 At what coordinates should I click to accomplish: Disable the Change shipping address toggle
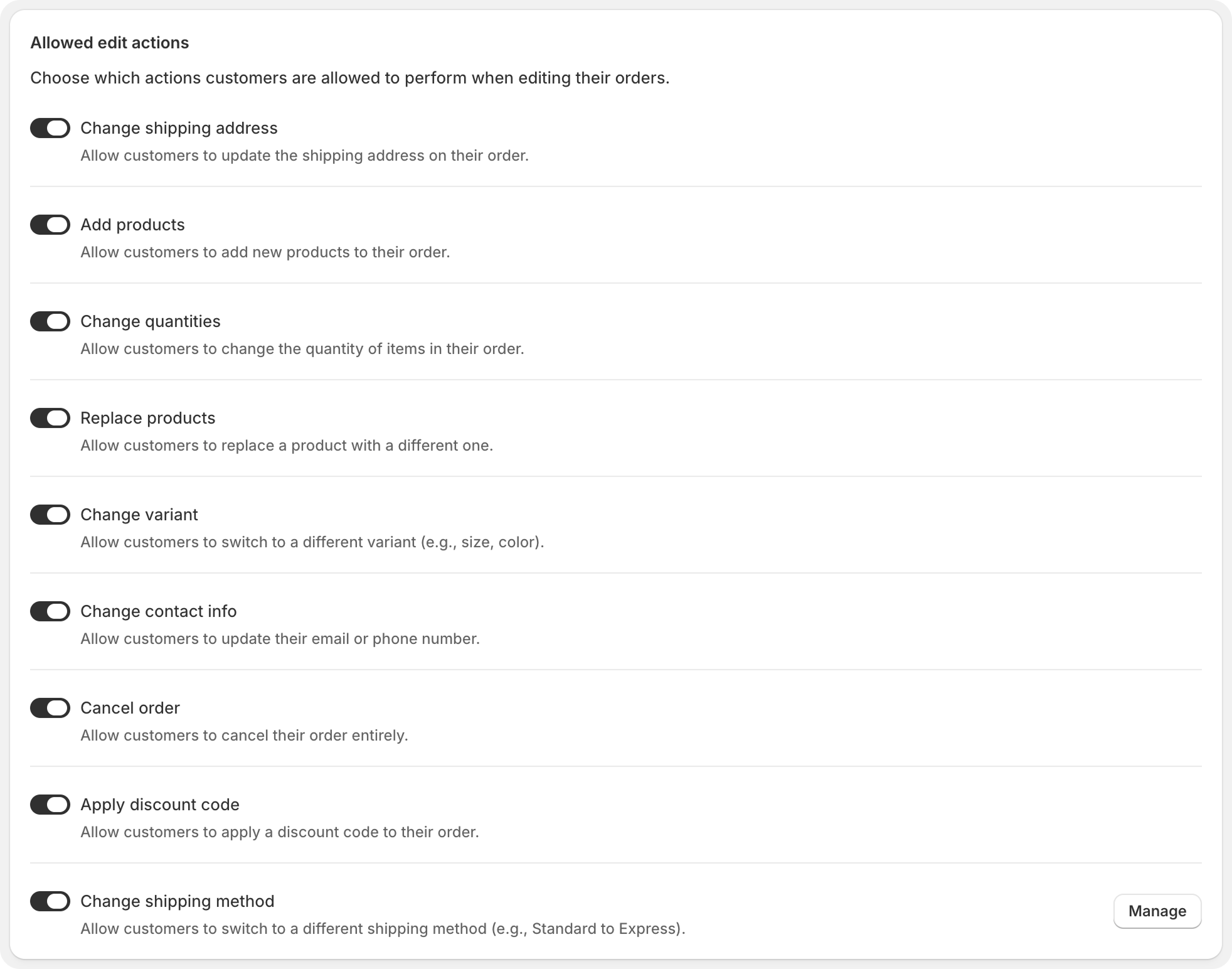click(x=50, y=128)
